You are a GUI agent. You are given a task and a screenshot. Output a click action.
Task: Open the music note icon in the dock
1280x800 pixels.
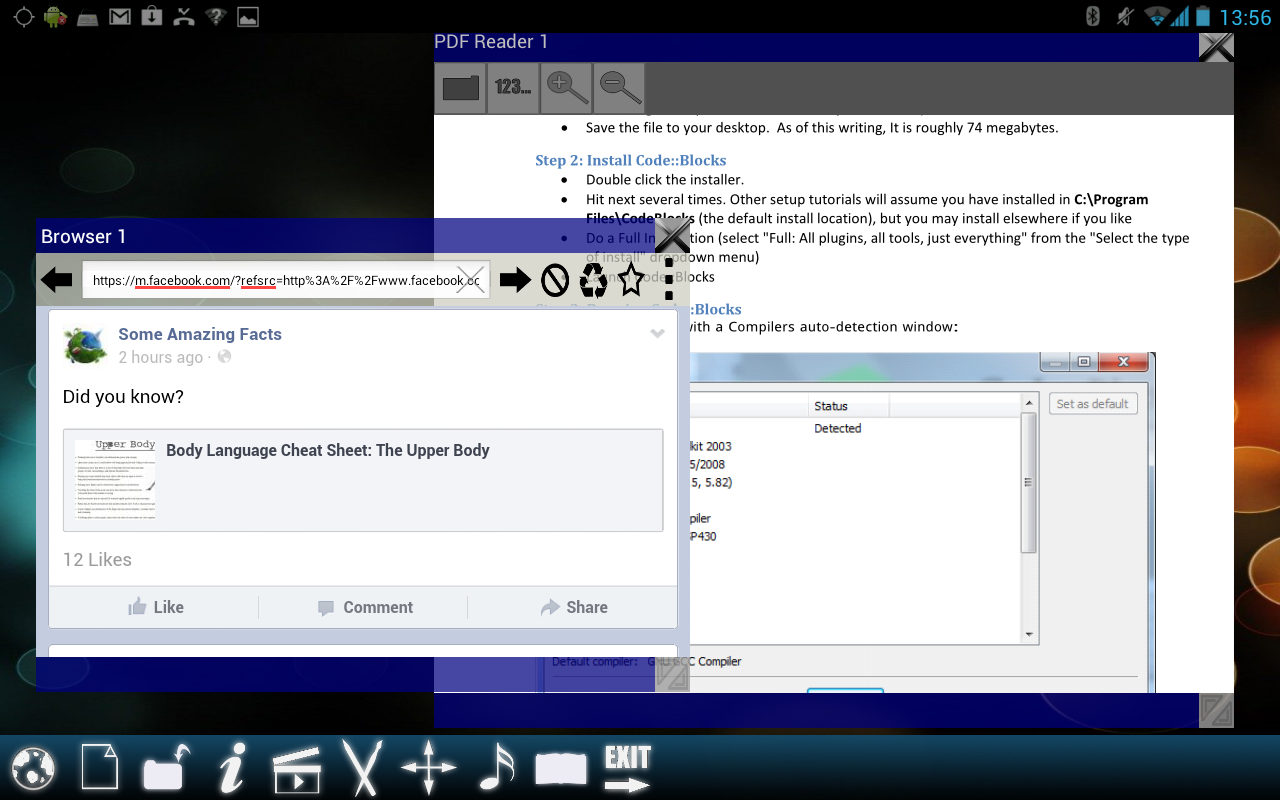click(495, 768)
